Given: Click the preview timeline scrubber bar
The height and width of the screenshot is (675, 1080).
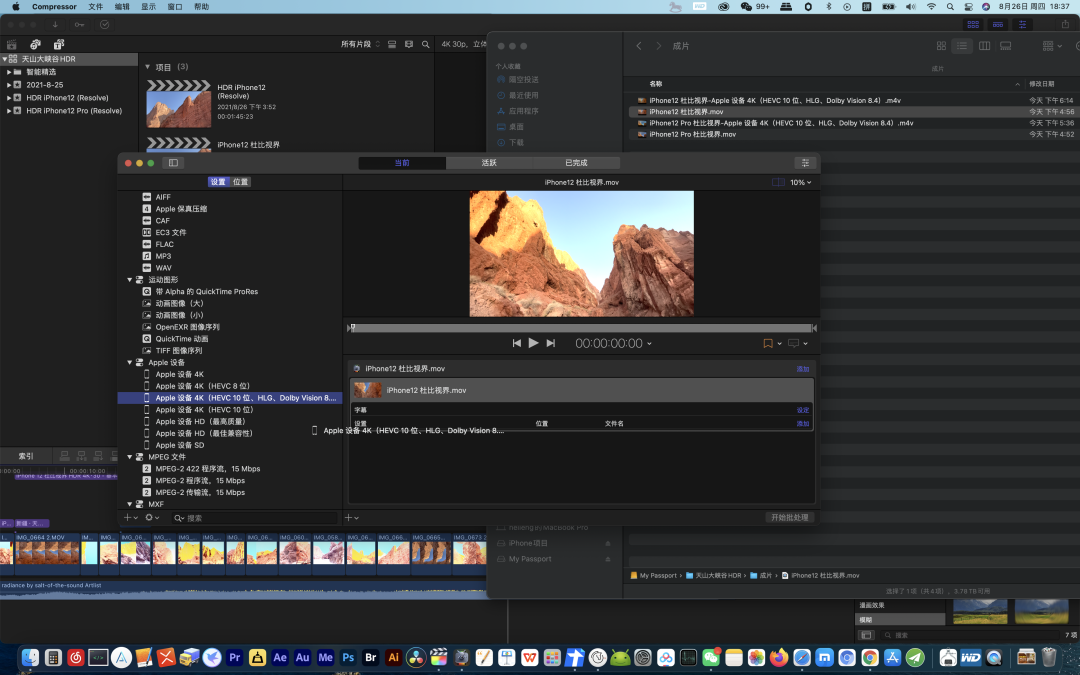Looking at the screenshot, I should 582,328.
